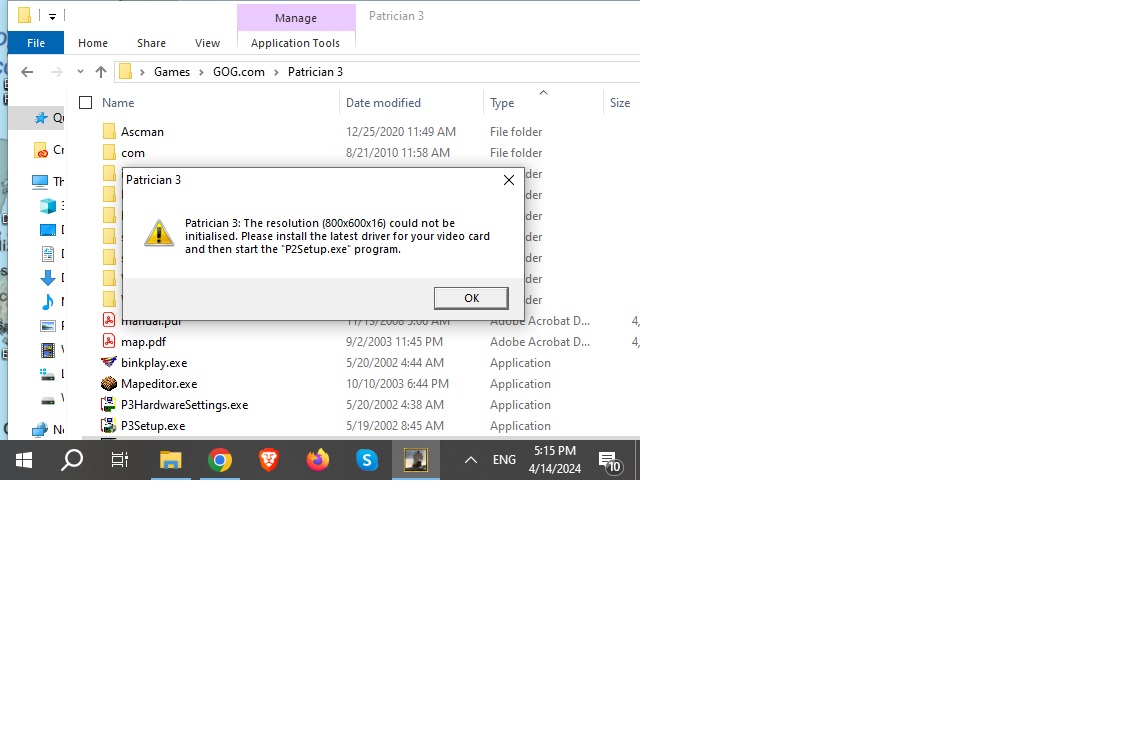Click the Mapeditor.exe file name
This screenshot has width=1132, height=753.
(159, 384)
